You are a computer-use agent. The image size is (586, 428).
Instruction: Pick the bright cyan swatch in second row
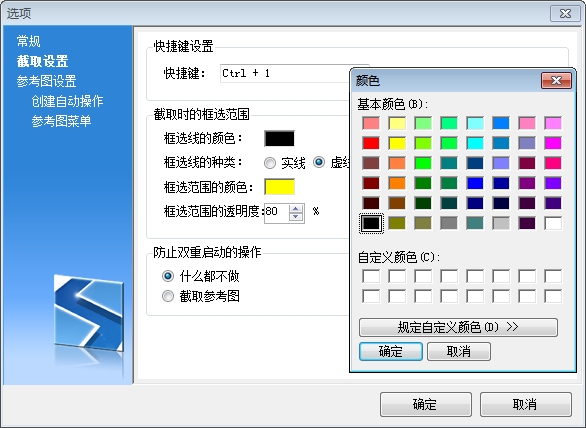475,143
